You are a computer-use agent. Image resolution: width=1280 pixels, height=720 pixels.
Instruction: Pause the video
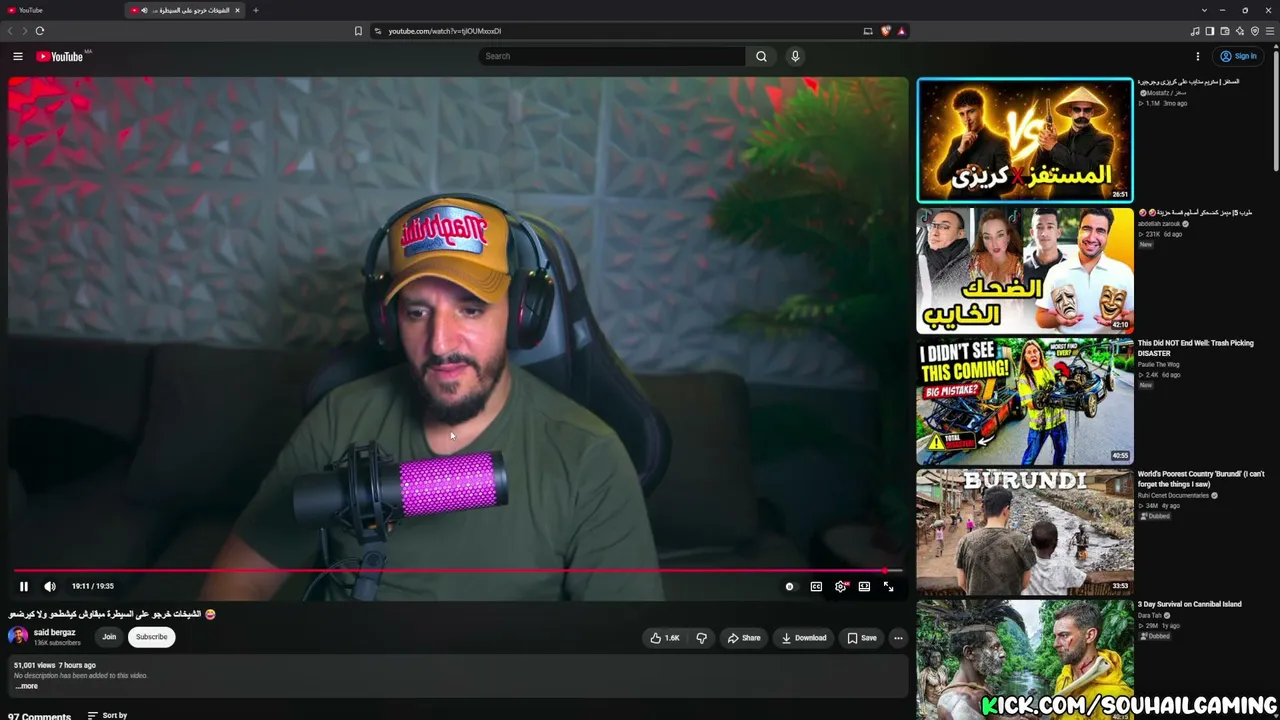tap(24, 586)
